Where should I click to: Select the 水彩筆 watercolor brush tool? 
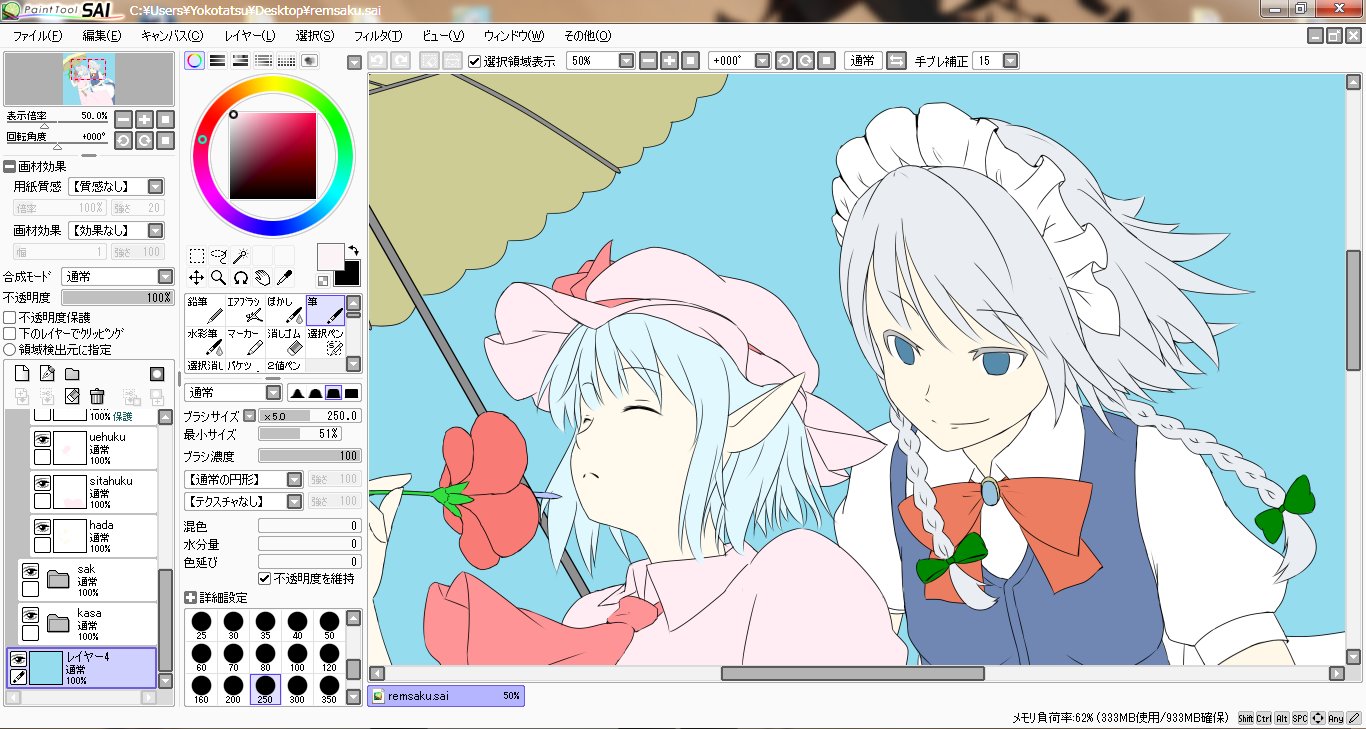pos(204,342)
